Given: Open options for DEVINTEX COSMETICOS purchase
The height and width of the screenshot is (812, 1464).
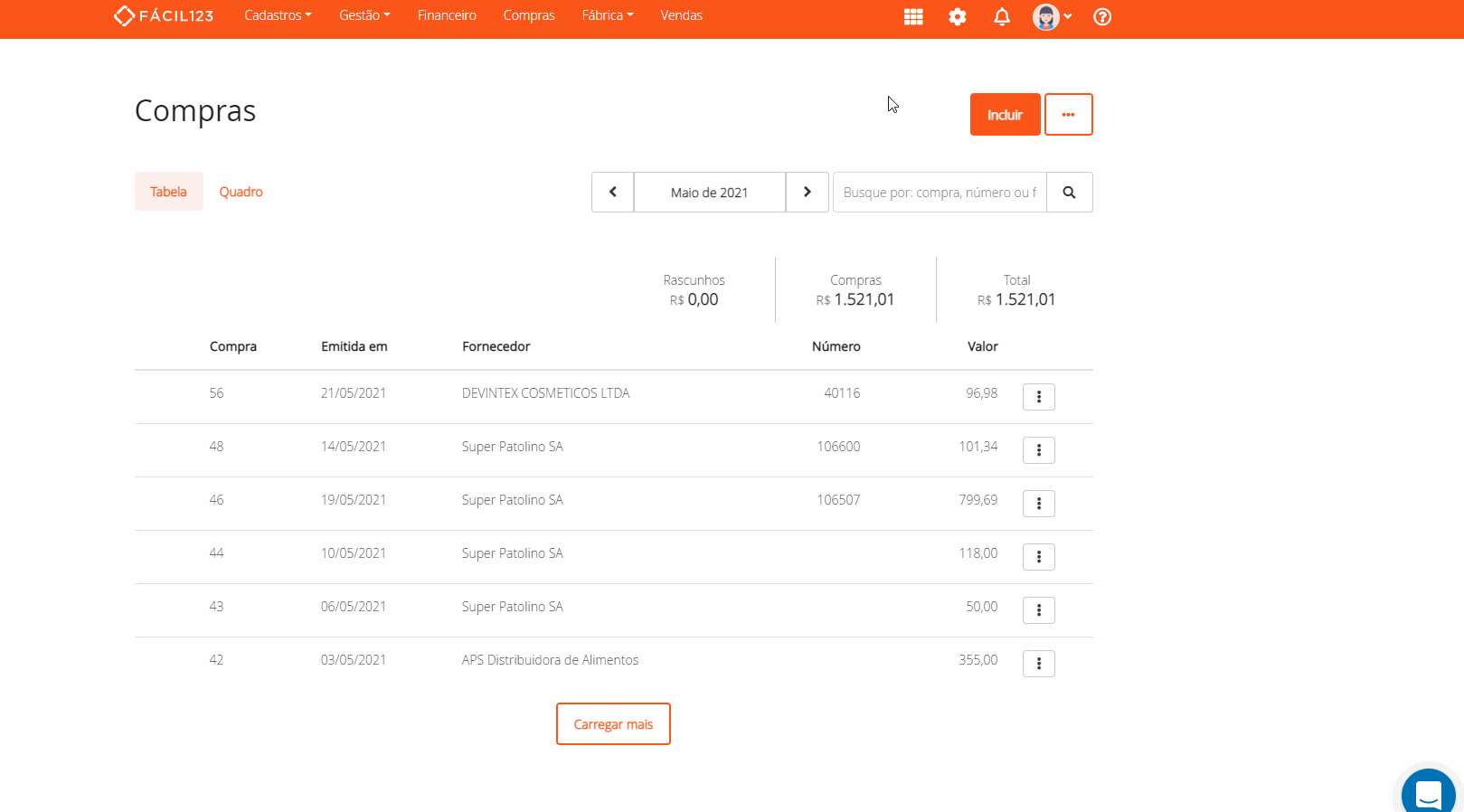Looking at the screenshot, I should [1038, 397].
